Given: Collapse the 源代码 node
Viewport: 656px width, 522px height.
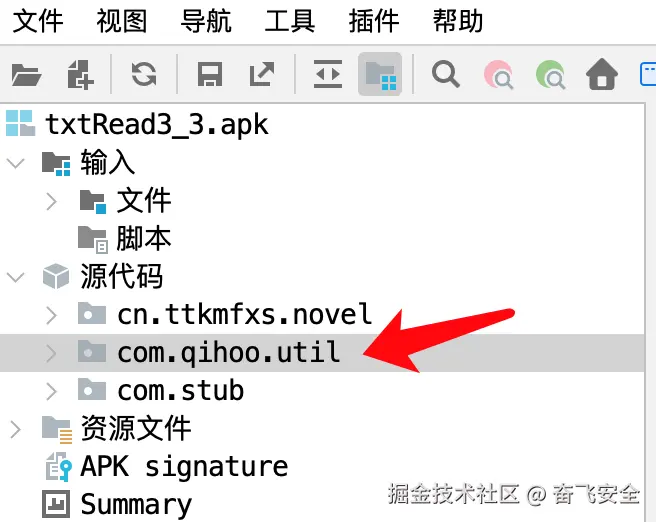Looking at the screenshot, I should coord(16,277).
